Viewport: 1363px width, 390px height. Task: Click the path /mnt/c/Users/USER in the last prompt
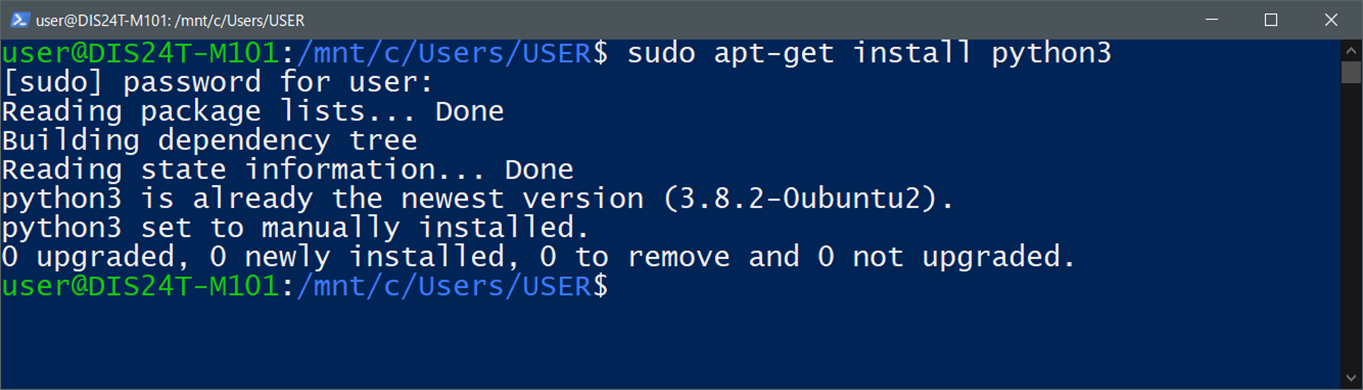click(442, 286)
